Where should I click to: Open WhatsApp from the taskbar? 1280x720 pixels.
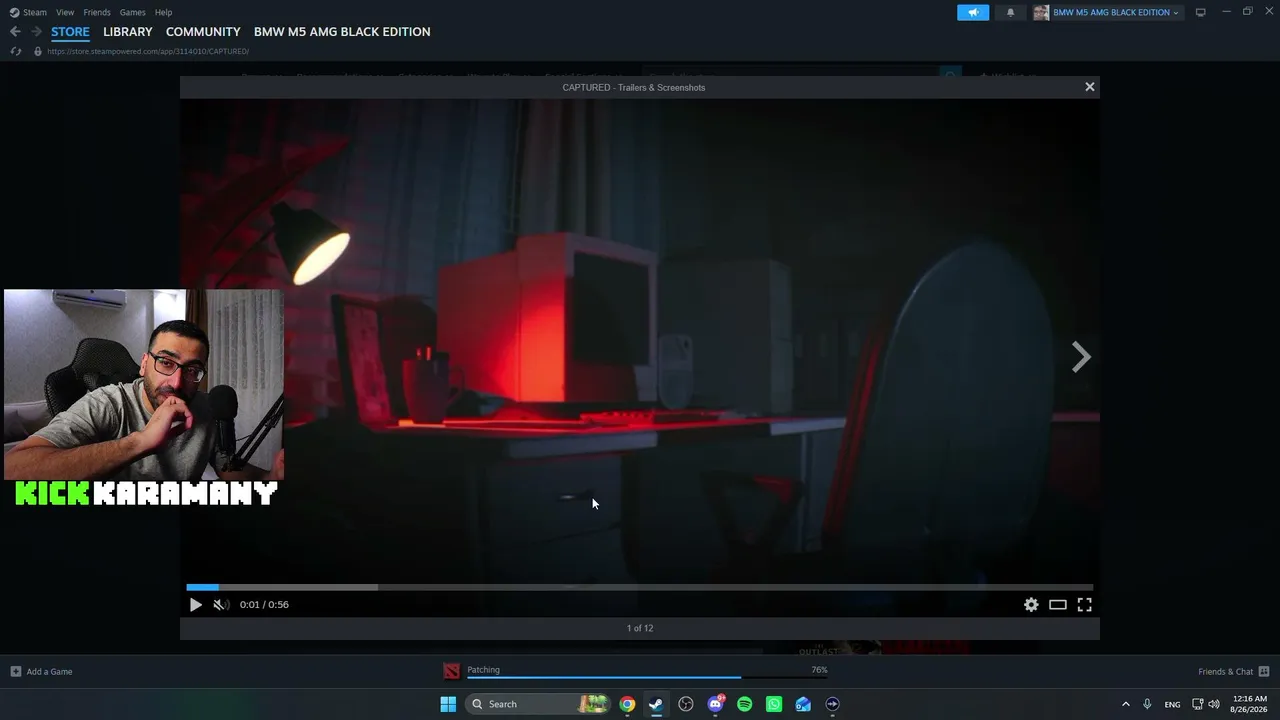pos(774,704)
